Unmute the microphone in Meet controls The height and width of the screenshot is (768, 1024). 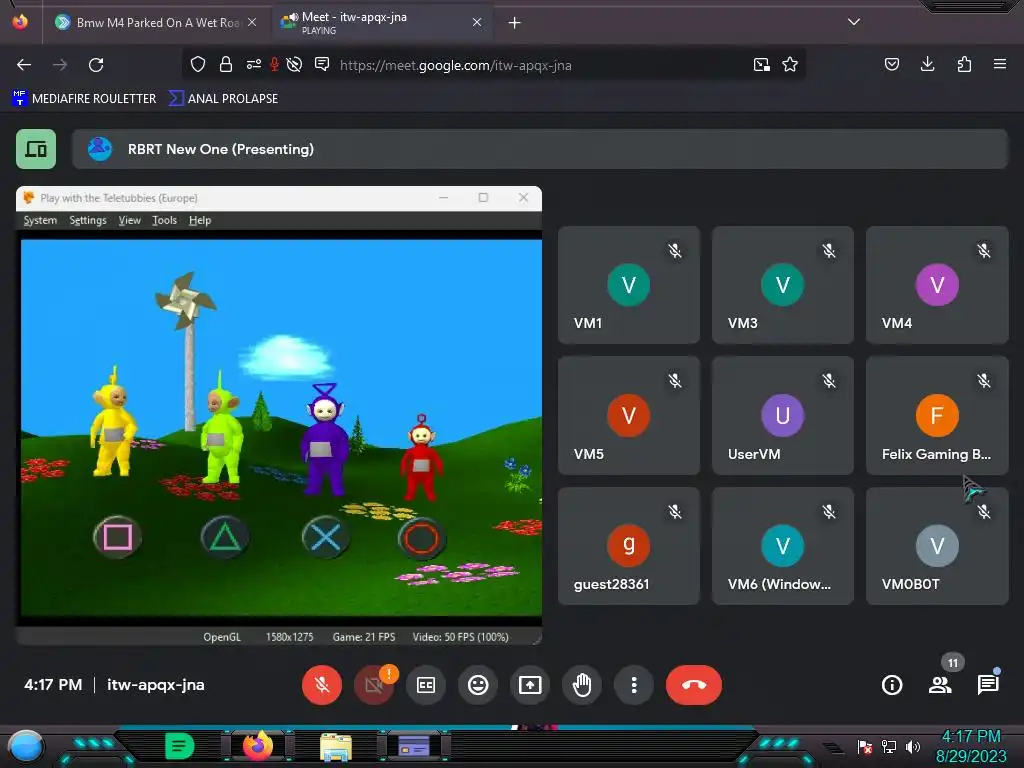pyautogui.click(x=321, y=685)
